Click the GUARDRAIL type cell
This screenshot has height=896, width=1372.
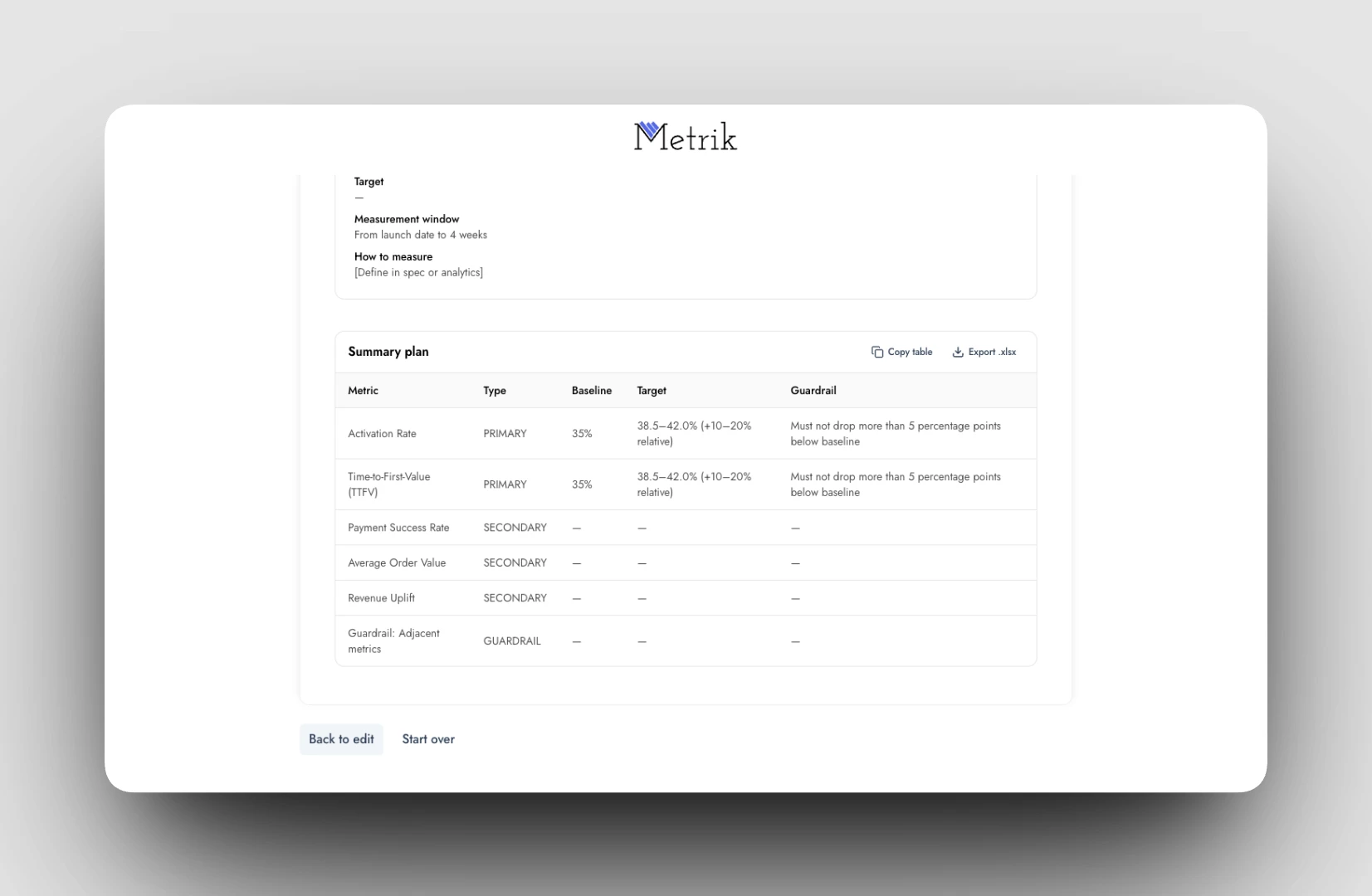512,640
